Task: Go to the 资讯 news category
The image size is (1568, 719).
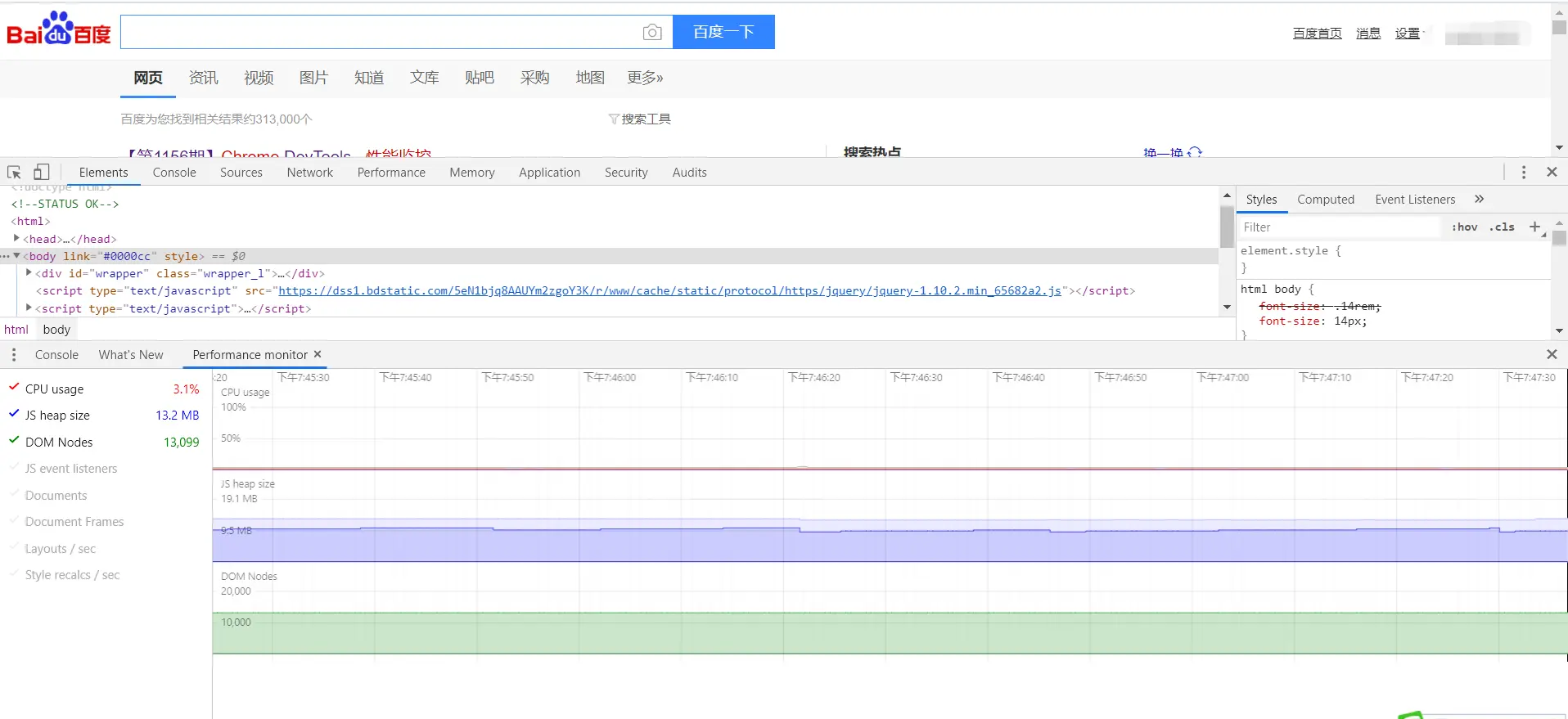Action: pos(203,78)
